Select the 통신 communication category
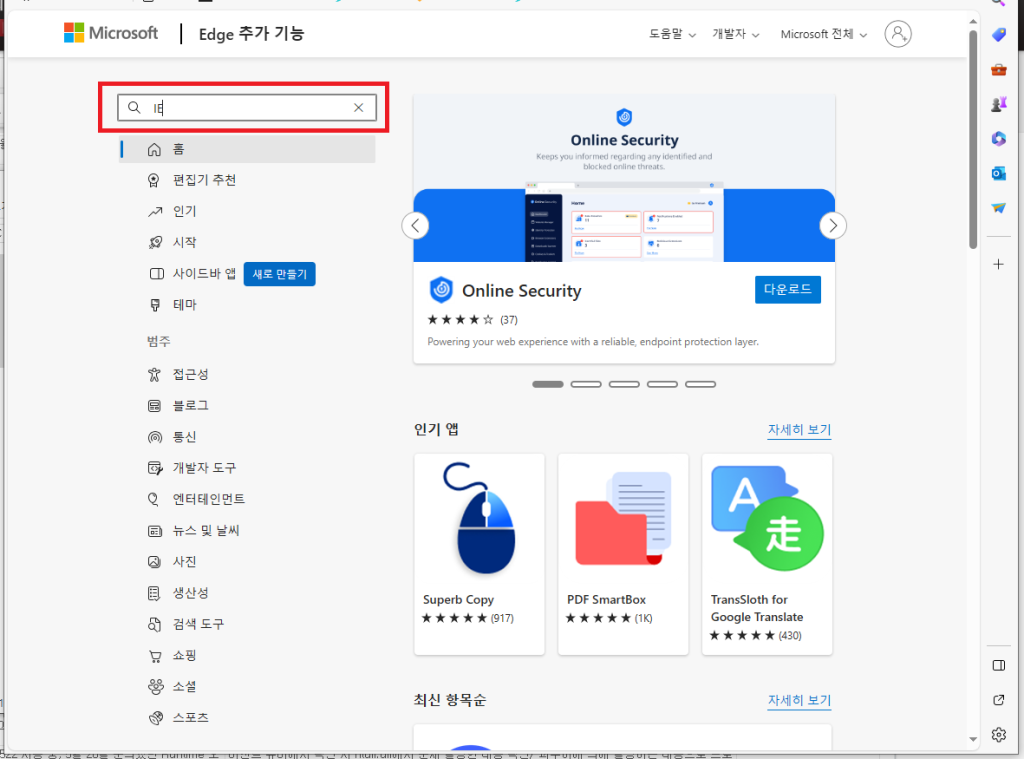The width and height of the screenshot is (1024, 759). click(184, 437)
